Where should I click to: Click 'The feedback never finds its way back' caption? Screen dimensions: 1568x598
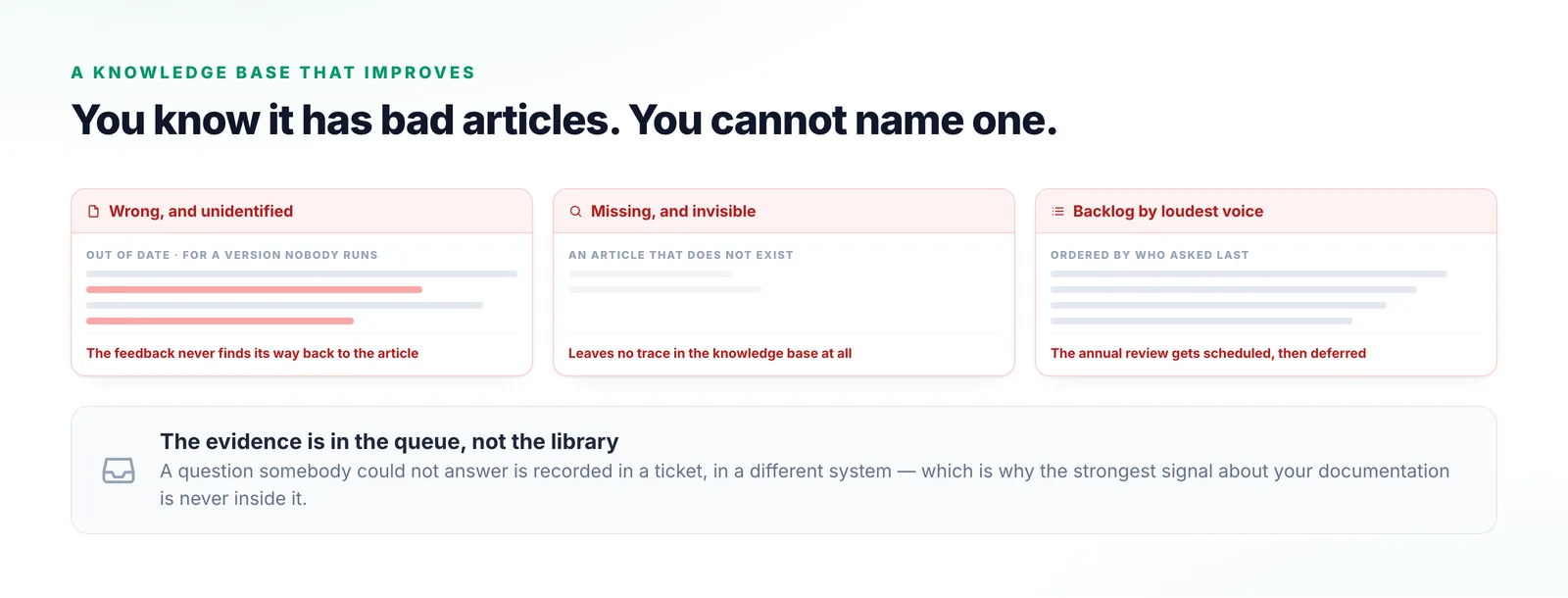(x=252, y=353)
